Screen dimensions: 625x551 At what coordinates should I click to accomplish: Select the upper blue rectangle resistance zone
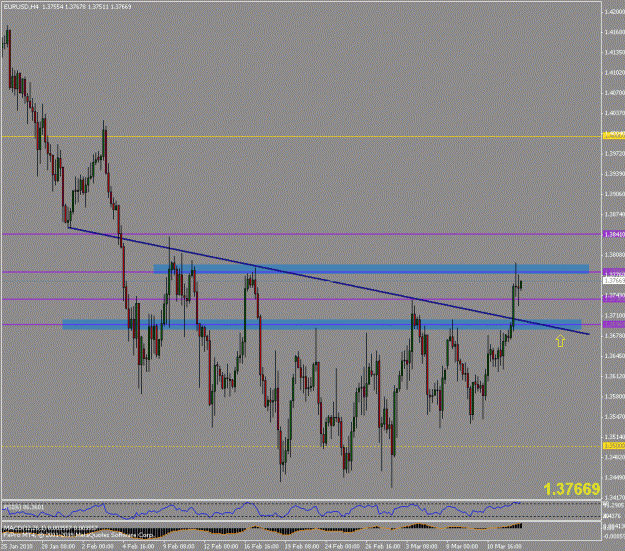click(371, 269)
